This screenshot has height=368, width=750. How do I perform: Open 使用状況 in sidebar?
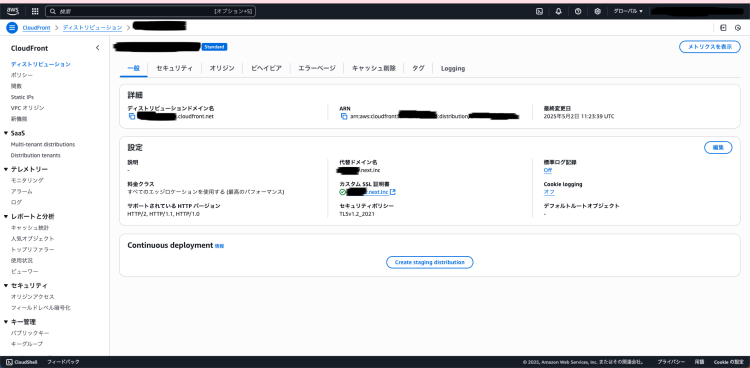(22, 260)
